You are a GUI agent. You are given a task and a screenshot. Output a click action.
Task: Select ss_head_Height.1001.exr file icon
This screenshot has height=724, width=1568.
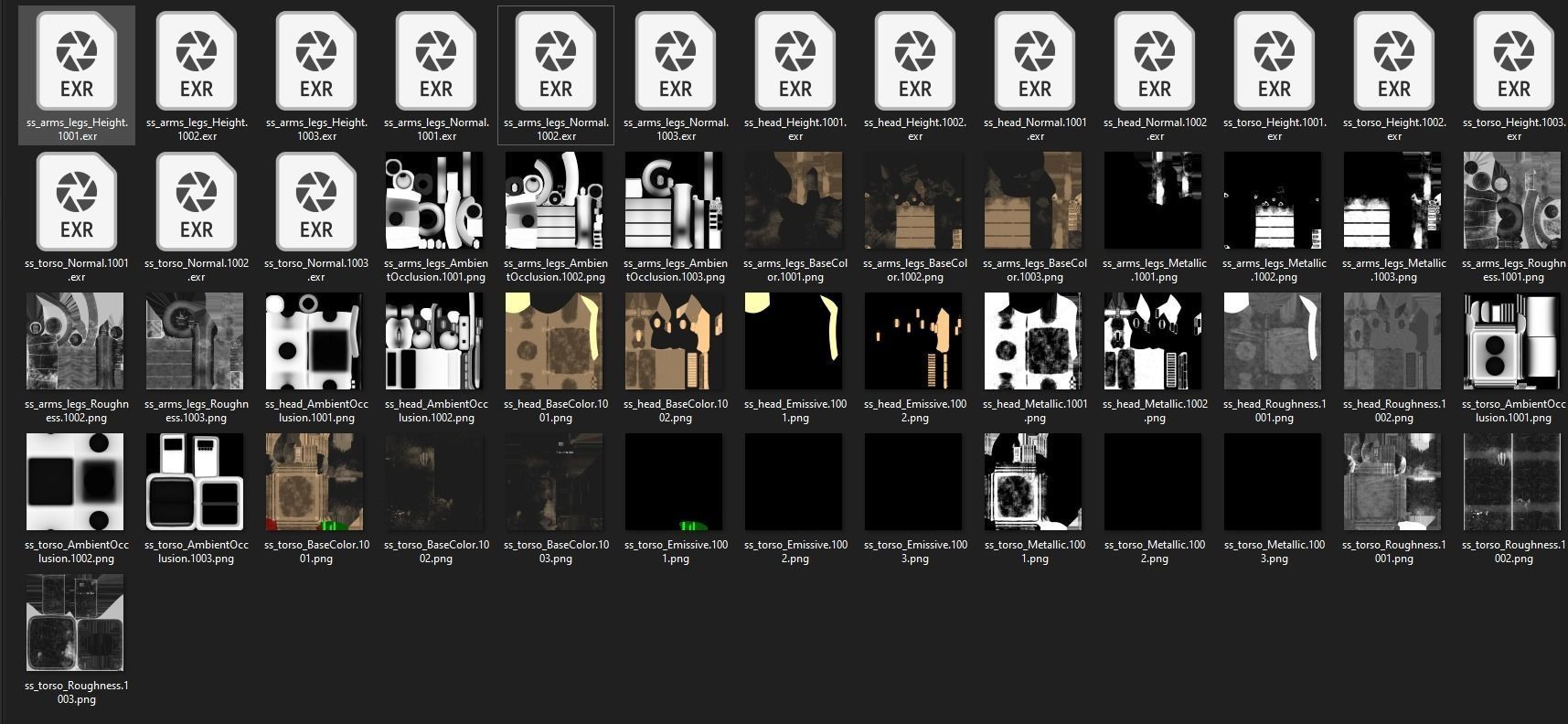click(795, 60)
